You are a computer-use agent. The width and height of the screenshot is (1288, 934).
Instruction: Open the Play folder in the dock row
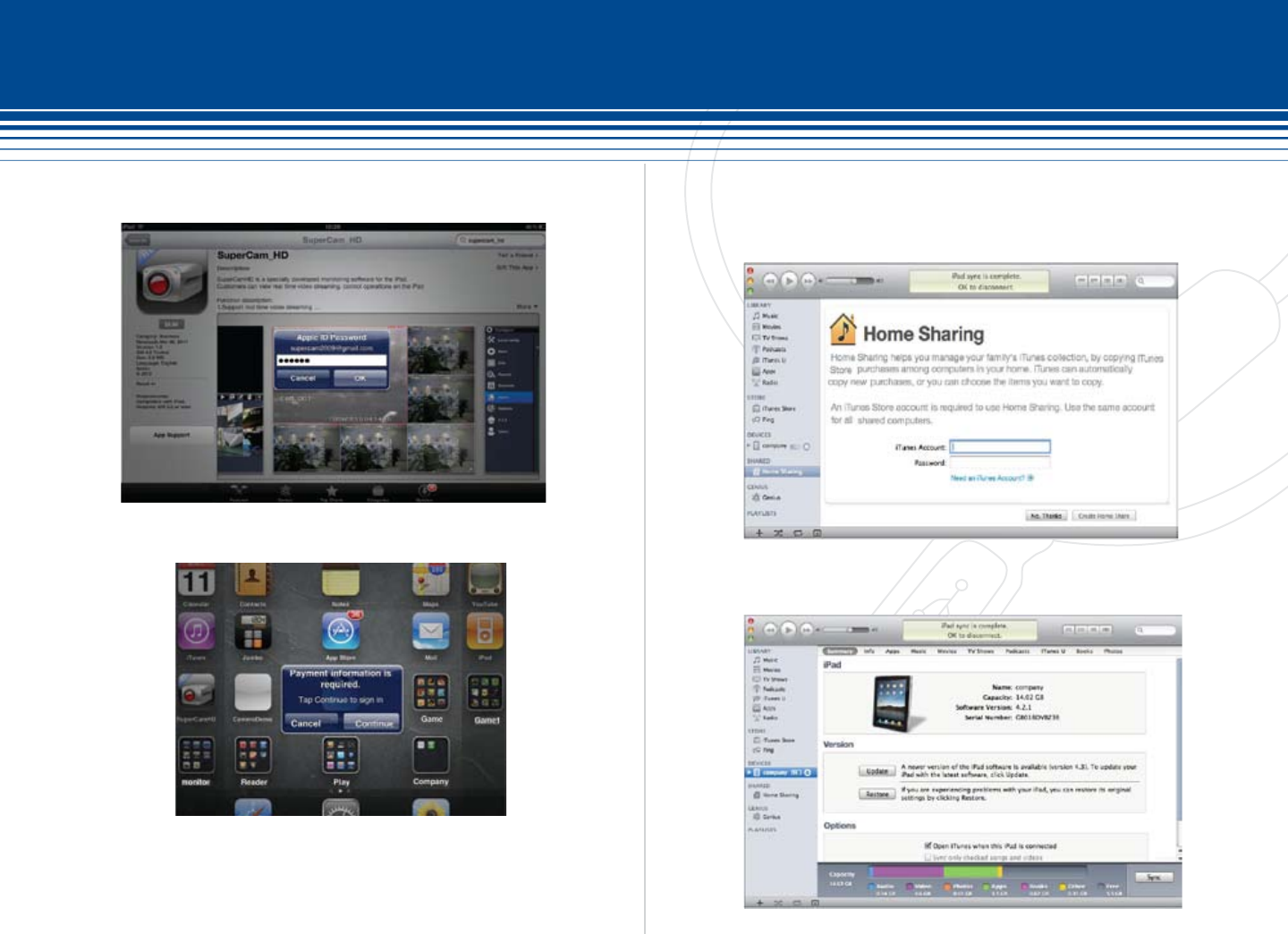point(341,755)
